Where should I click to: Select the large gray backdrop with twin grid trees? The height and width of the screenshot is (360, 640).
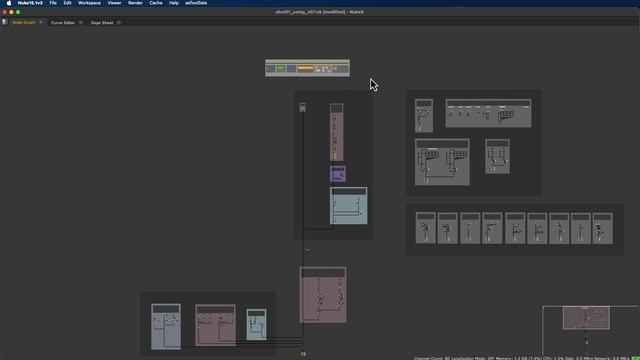pyautogui.click(x=442, y=162)
